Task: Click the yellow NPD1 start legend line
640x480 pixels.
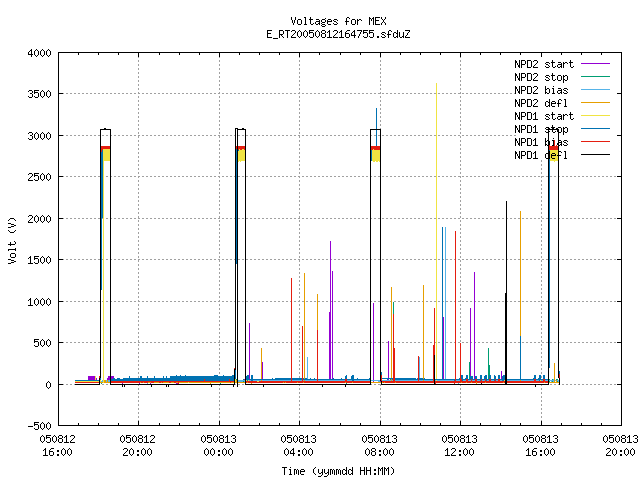Action: coord(595,116)
